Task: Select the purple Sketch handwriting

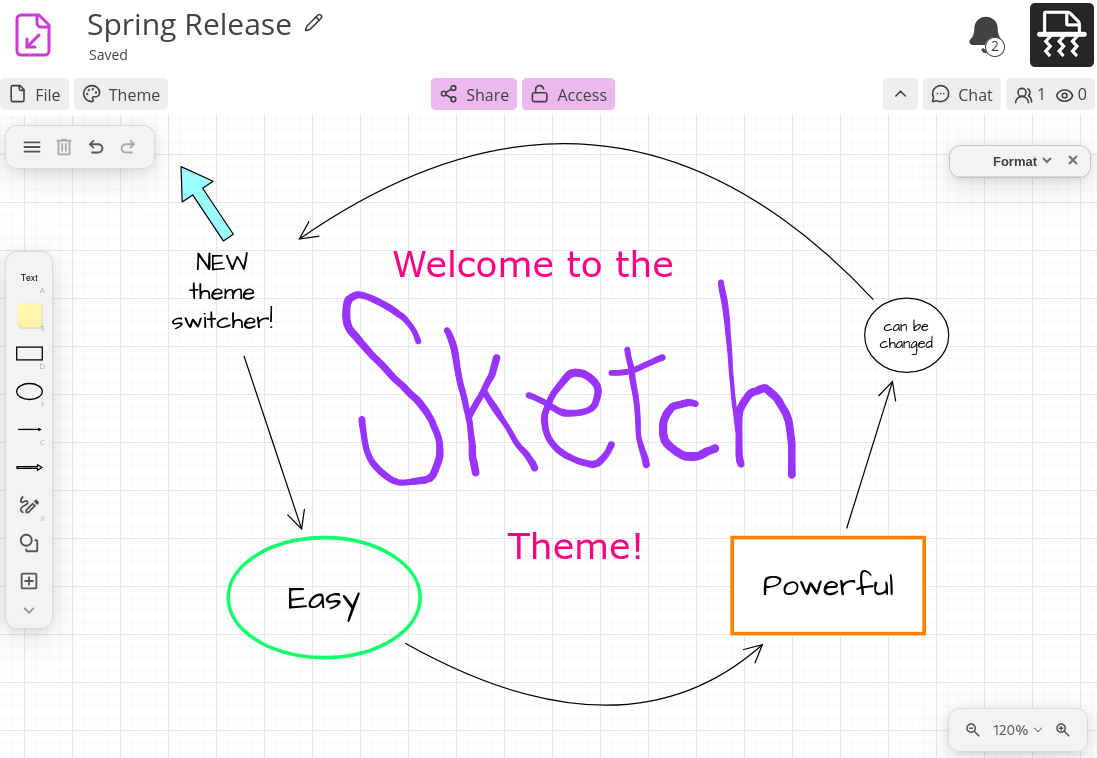Action: point(569,382)
